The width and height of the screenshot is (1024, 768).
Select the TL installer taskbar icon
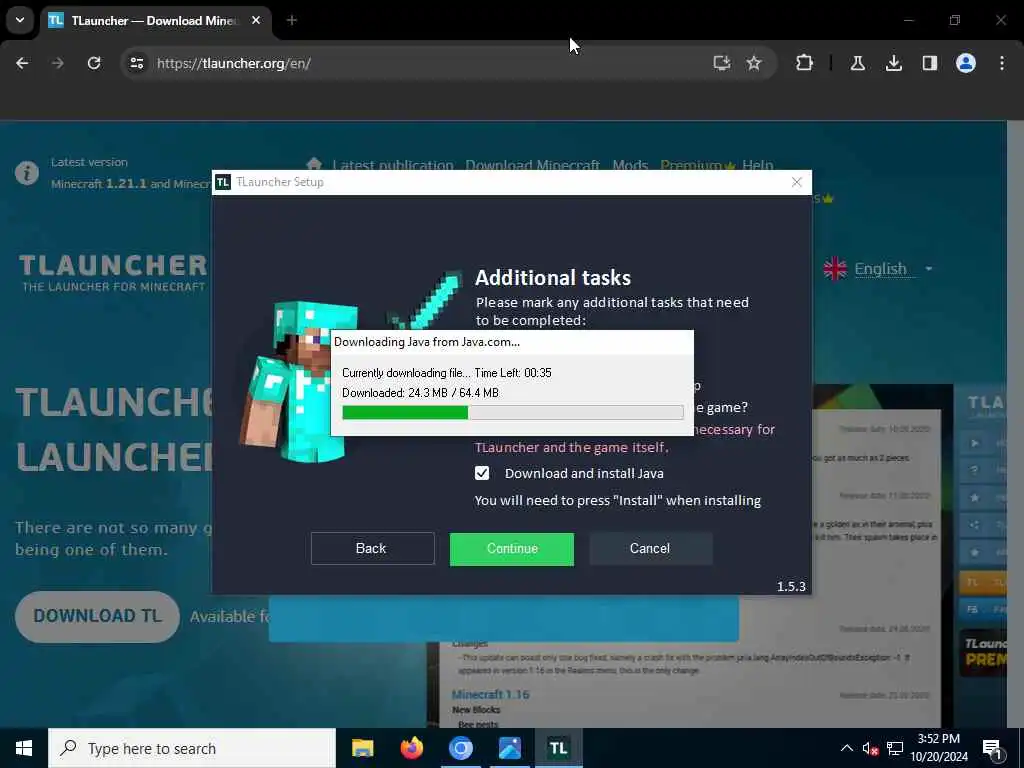pos(558,748)
